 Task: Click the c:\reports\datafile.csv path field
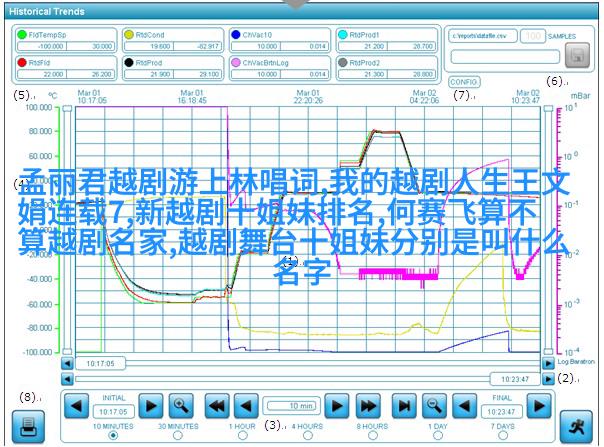coord(482,36)
